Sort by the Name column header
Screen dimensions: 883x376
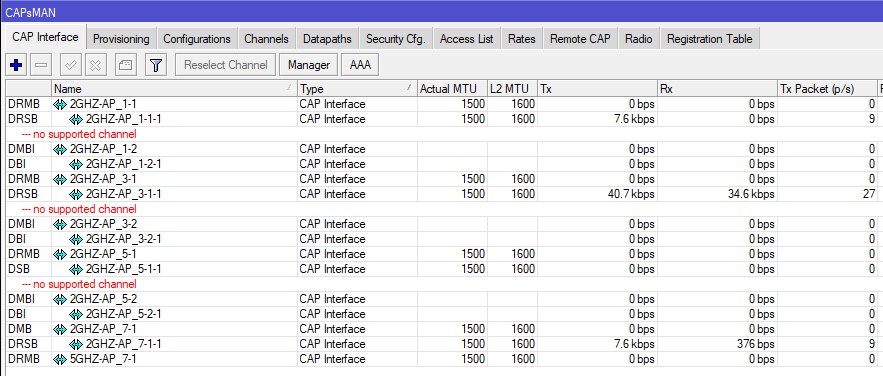pyautogui.click(x=174, y=89)
